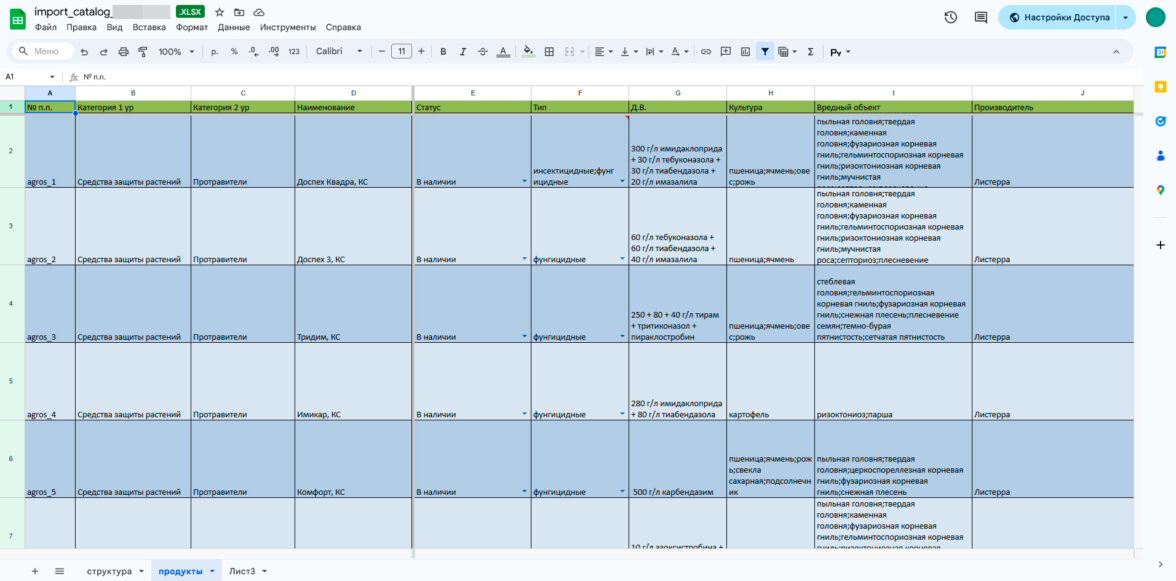This screenshot has width=1176, height=581.
Task: Star the import_catalog document
Action: 219,12
